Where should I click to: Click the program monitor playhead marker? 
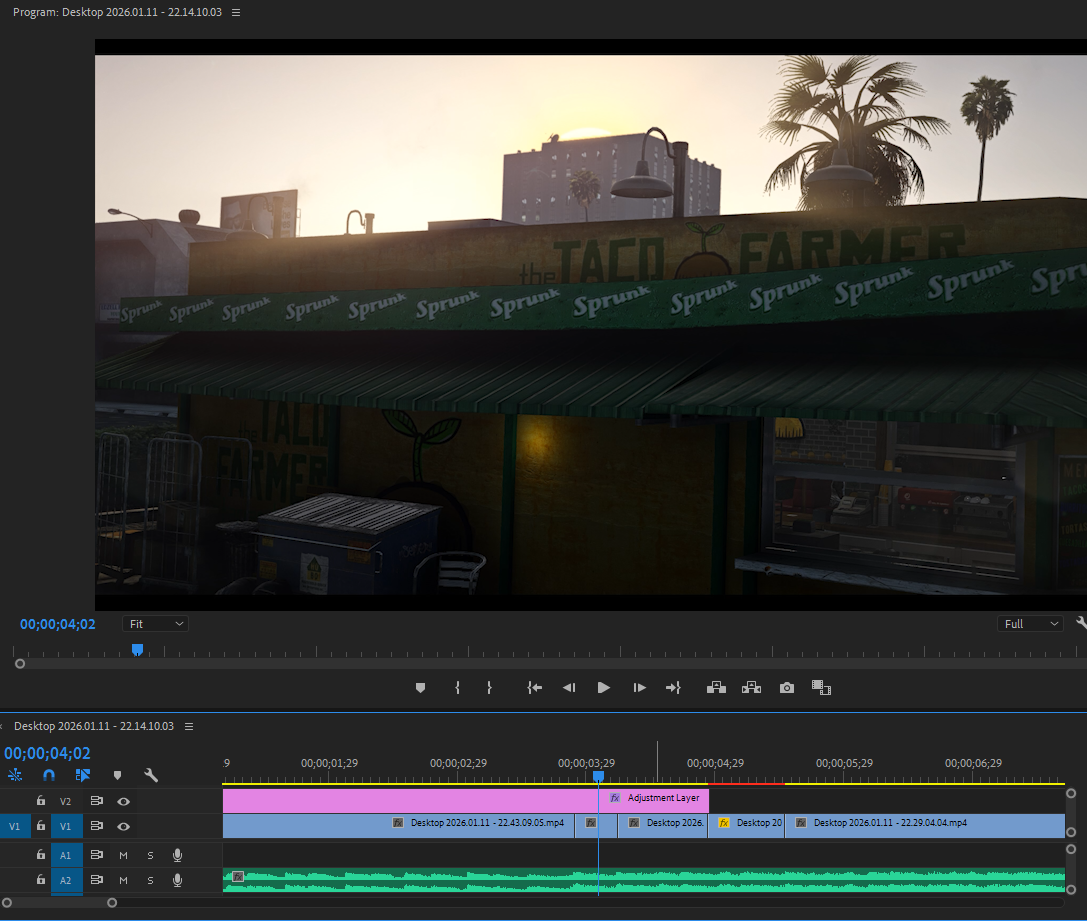(x=137, y=649)
